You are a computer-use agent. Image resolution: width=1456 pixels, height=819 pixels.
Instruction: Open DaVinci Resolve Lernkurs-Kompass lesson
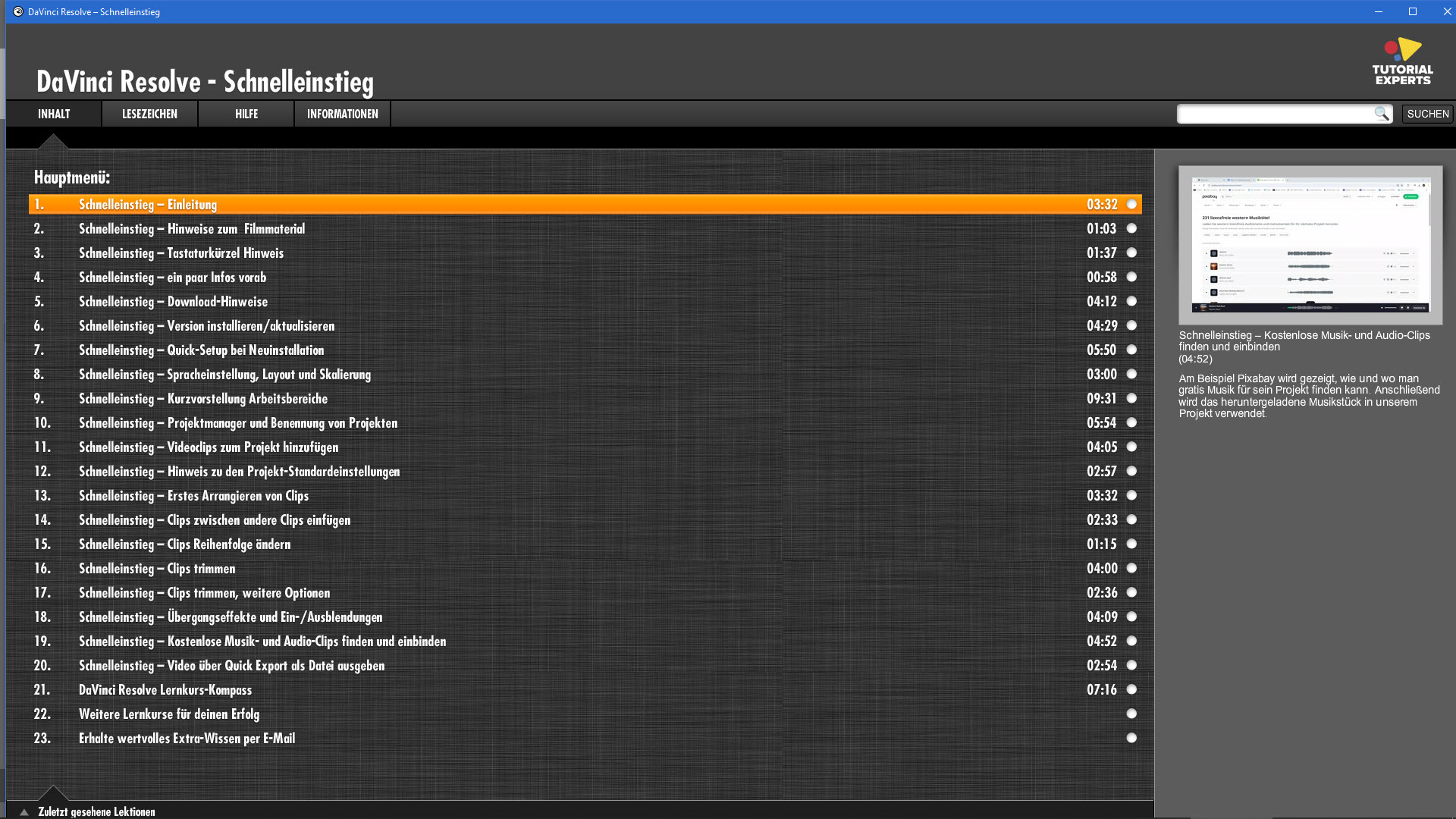point(585,689)
